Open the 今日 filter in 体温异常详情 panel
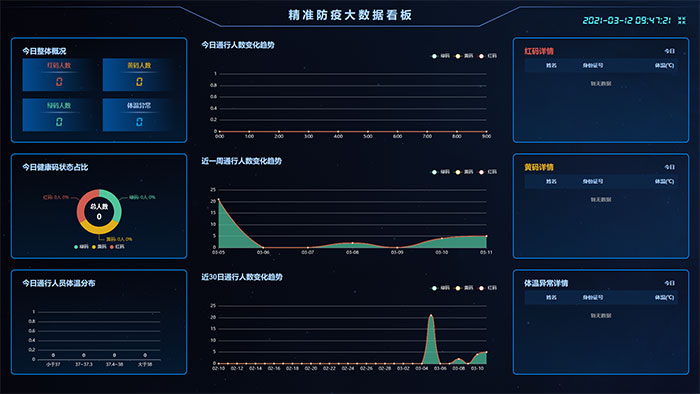Screen dimensions: 700x394 tap(670, 283)
